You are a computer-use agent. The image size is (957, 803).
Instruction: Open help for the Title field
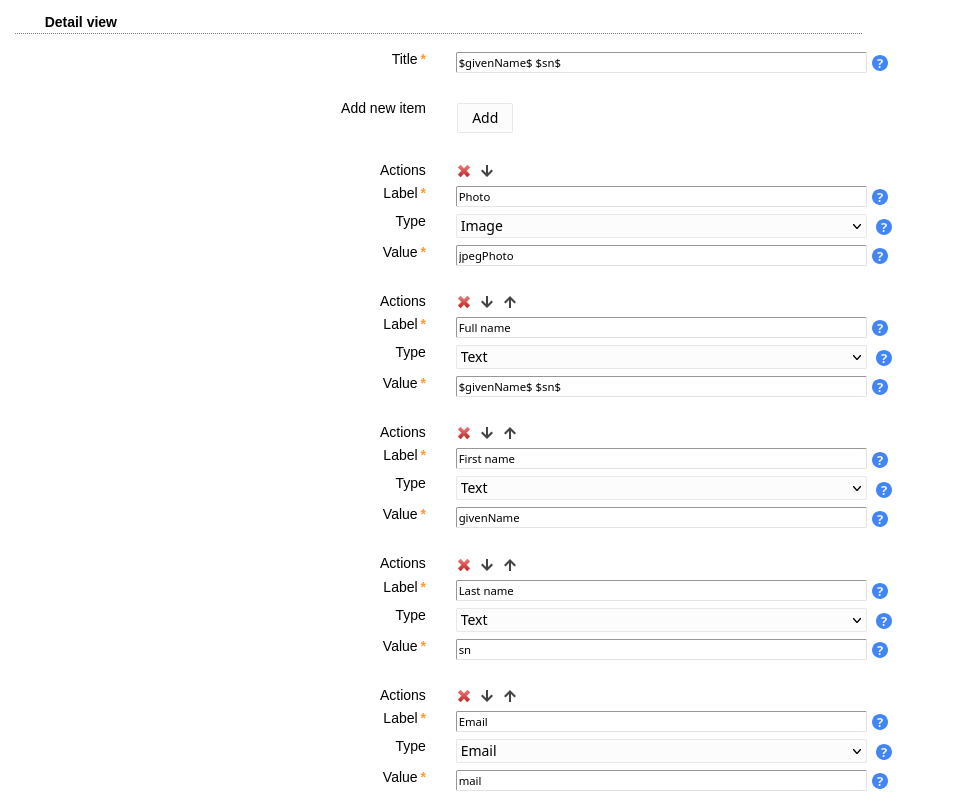click(880, 63)
